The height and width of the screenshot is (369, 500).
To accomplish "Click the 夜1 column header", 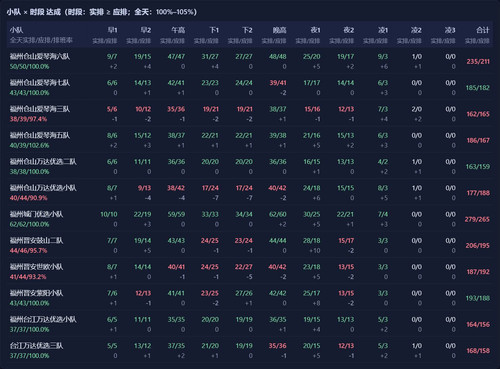I will 315,30.
